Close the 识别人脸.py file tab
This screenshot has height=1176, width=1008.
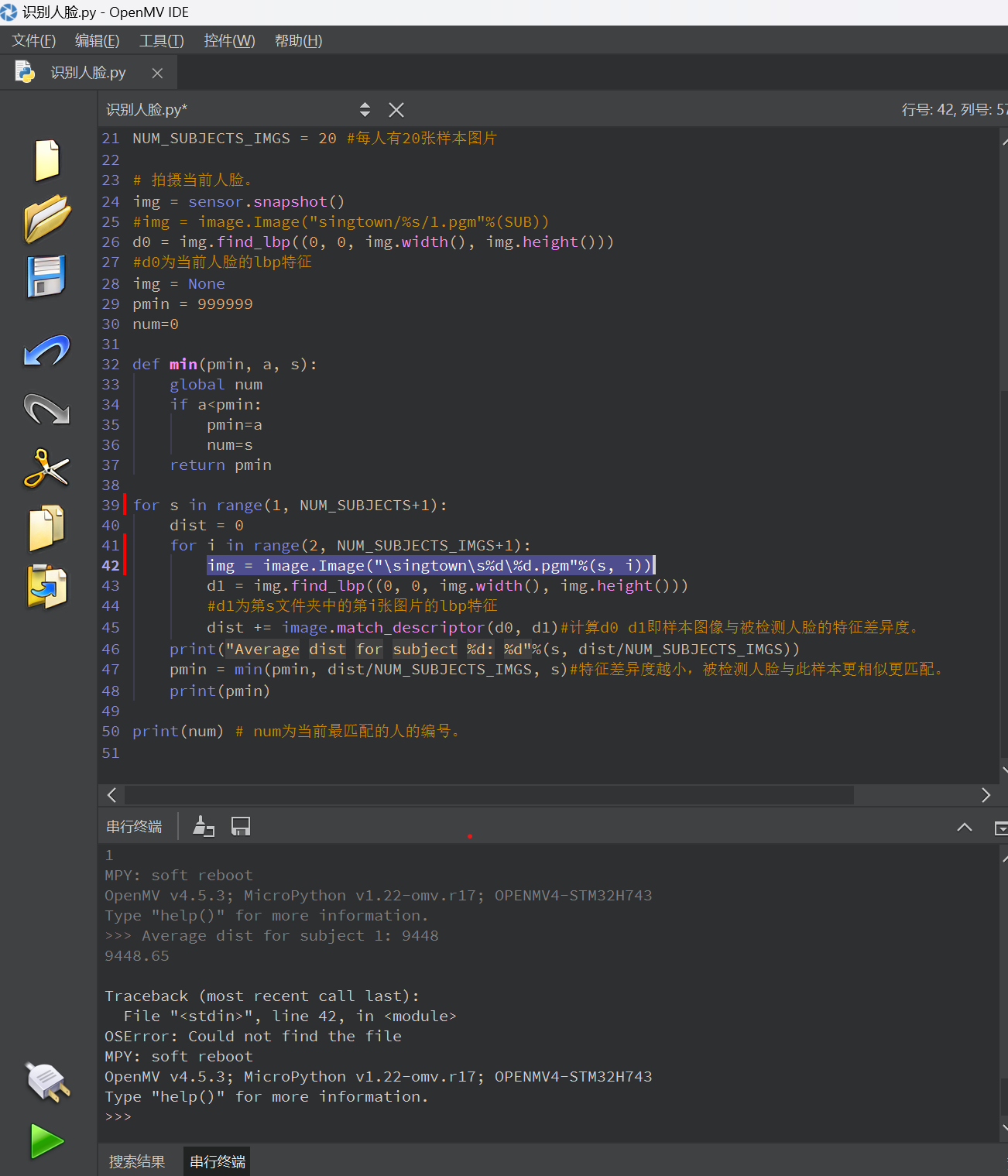coord(157,73)
